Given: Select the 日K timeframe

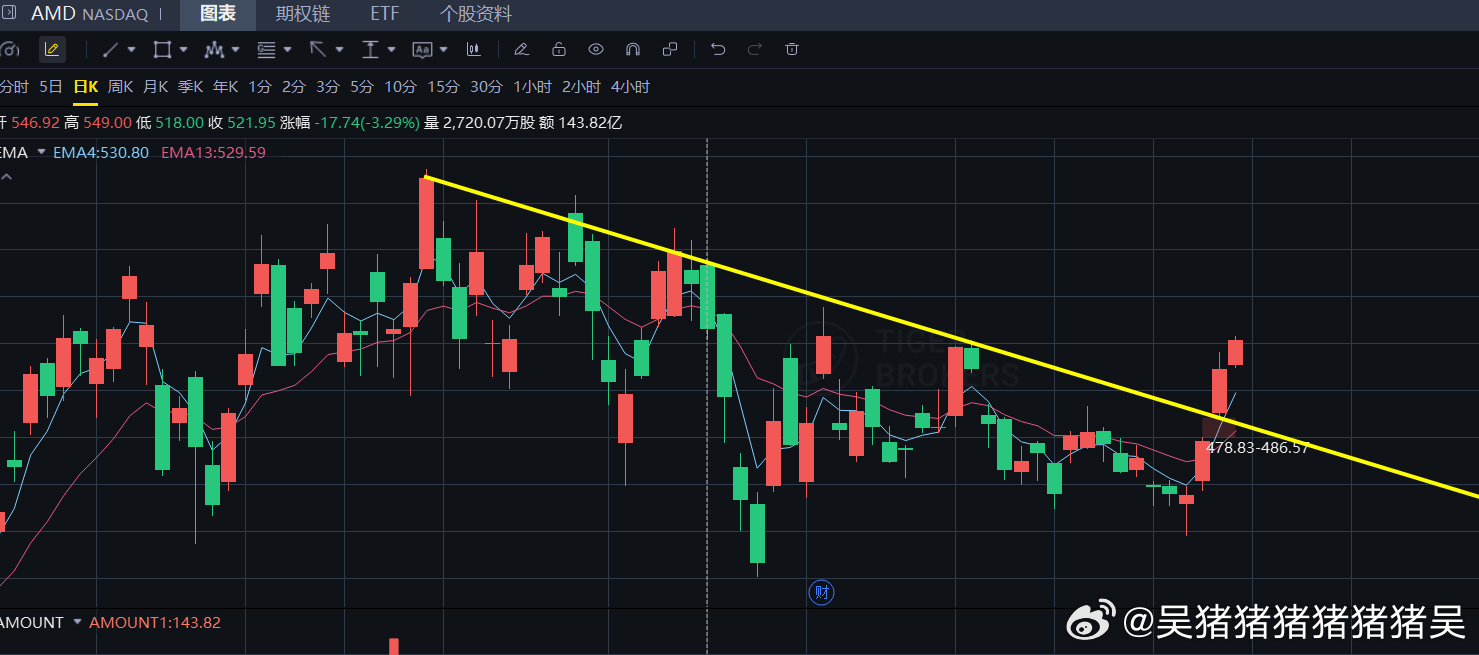Looking at the screenshot, I should click(x=86, y=87).
